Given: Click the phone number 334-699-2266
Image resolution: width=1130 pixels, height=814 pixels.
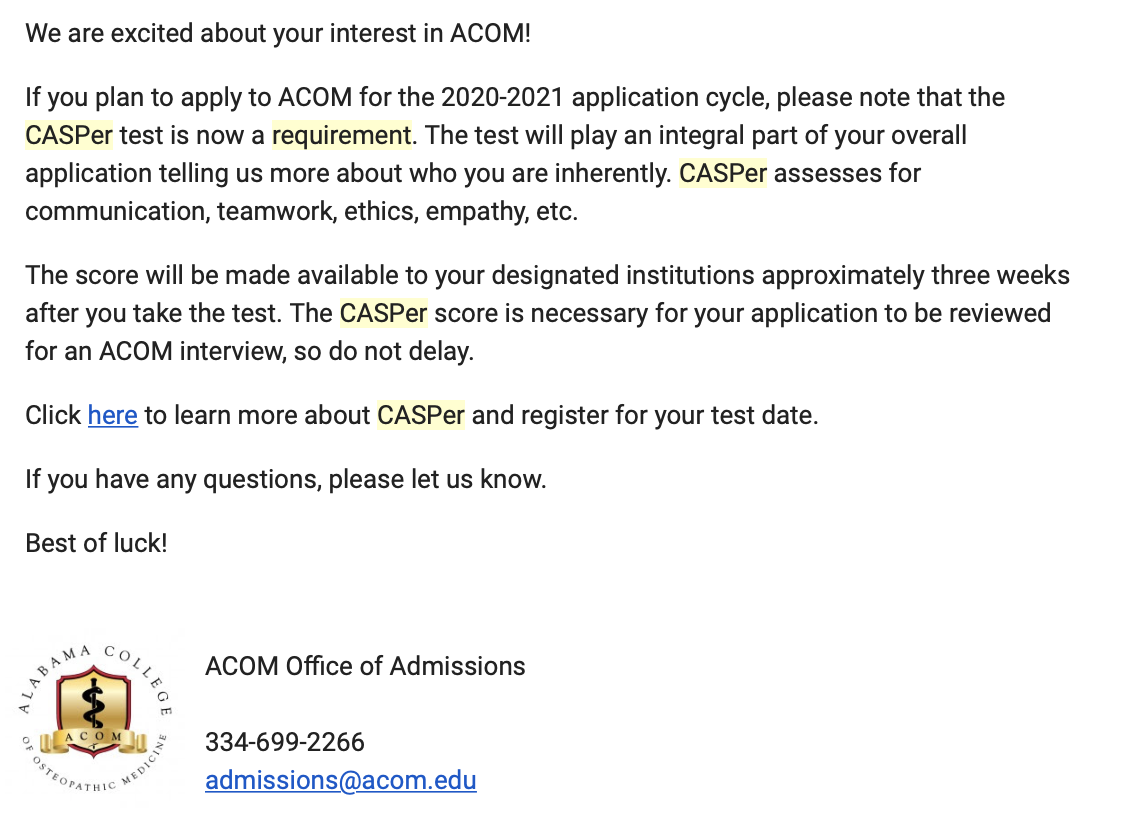Looking at the screenshot, I should coord(285,742).
